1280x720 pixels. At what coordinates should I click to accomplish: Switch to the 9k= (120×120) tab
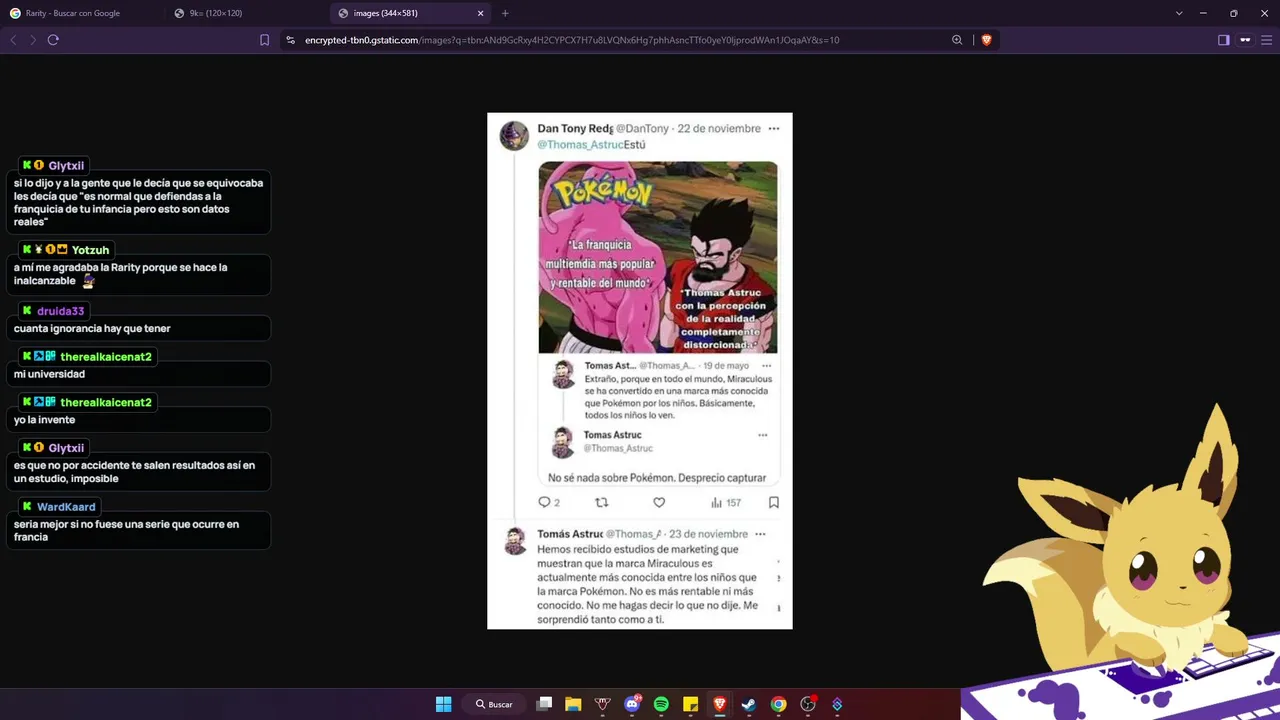pos(245,13)
